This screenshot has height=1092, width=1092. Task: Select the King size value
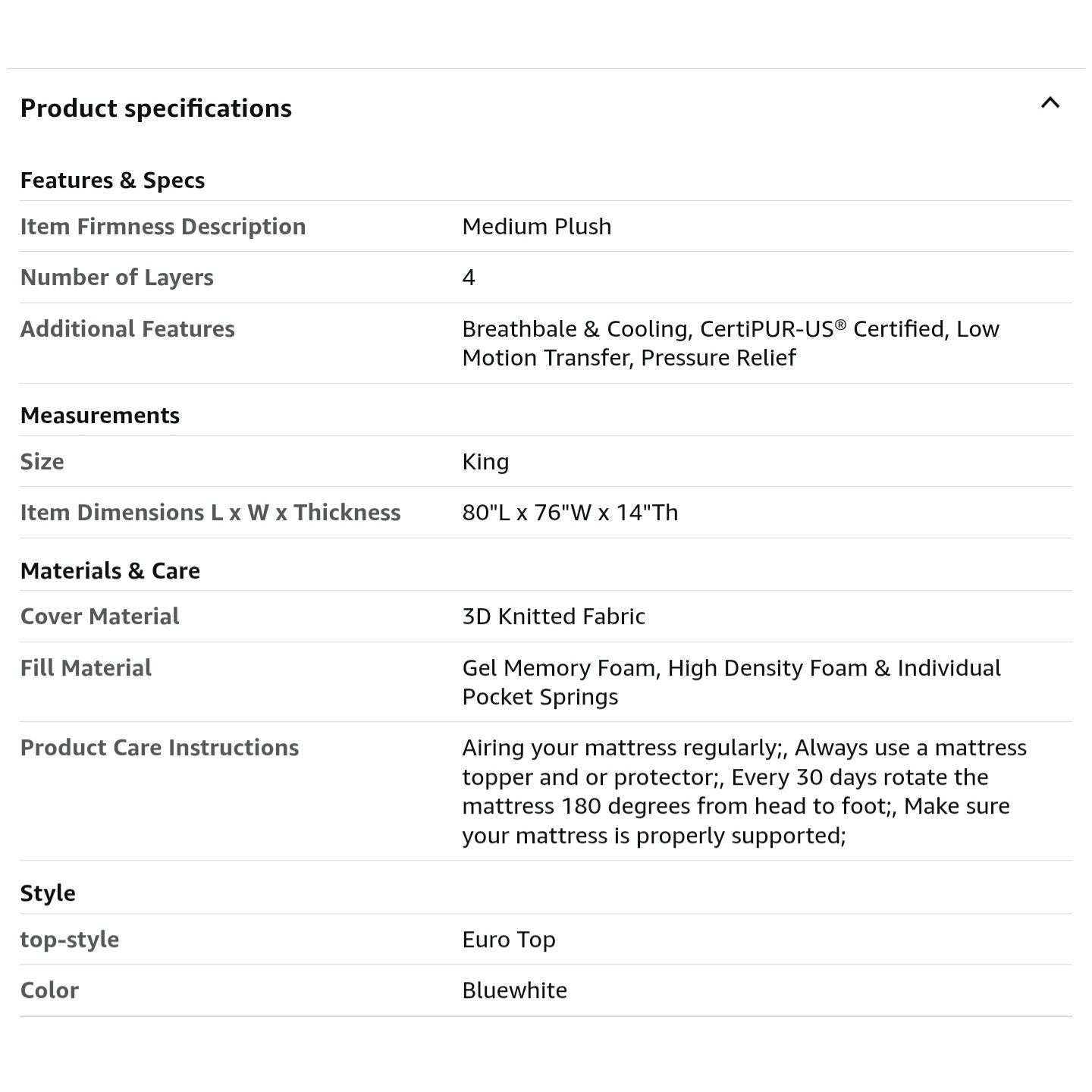coord(485,462)
